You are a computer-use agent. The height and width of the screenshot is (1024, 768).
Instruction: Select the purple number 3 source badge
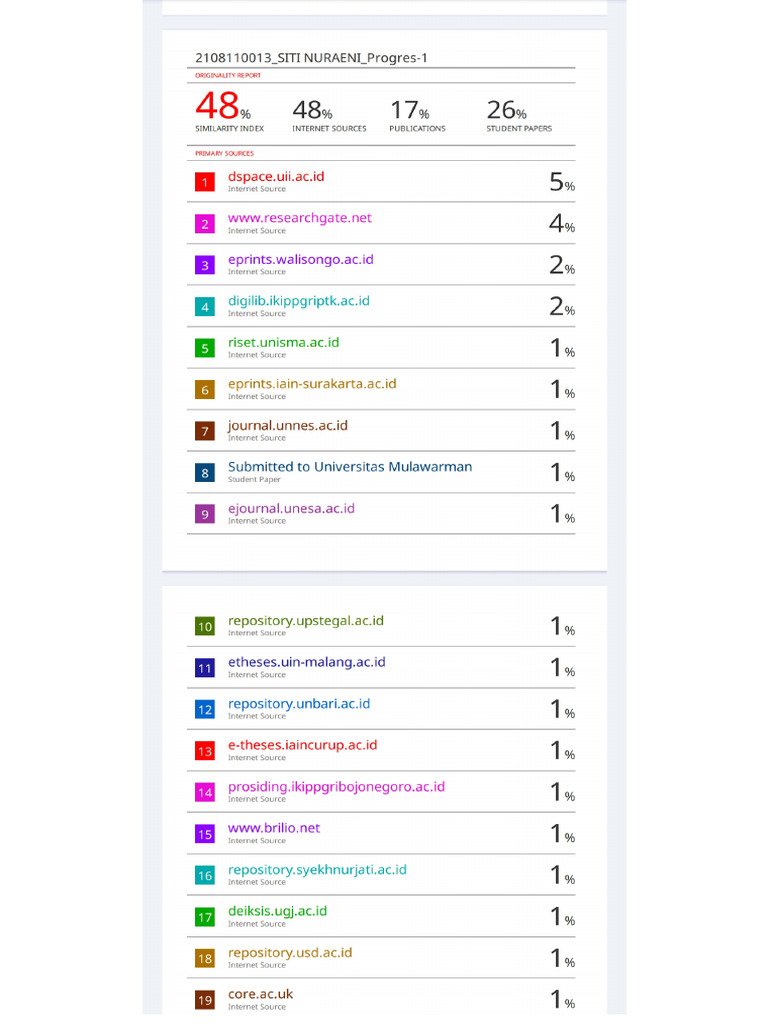tap(205, 265)
